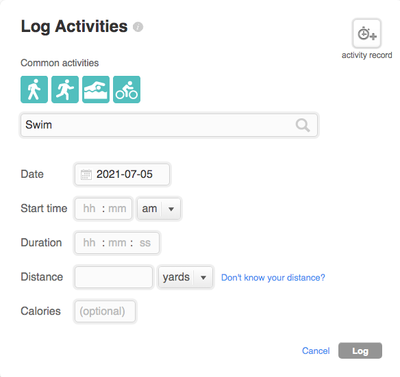
Task: Focus the activity search field containing Swim
Action: coord(169,125)
